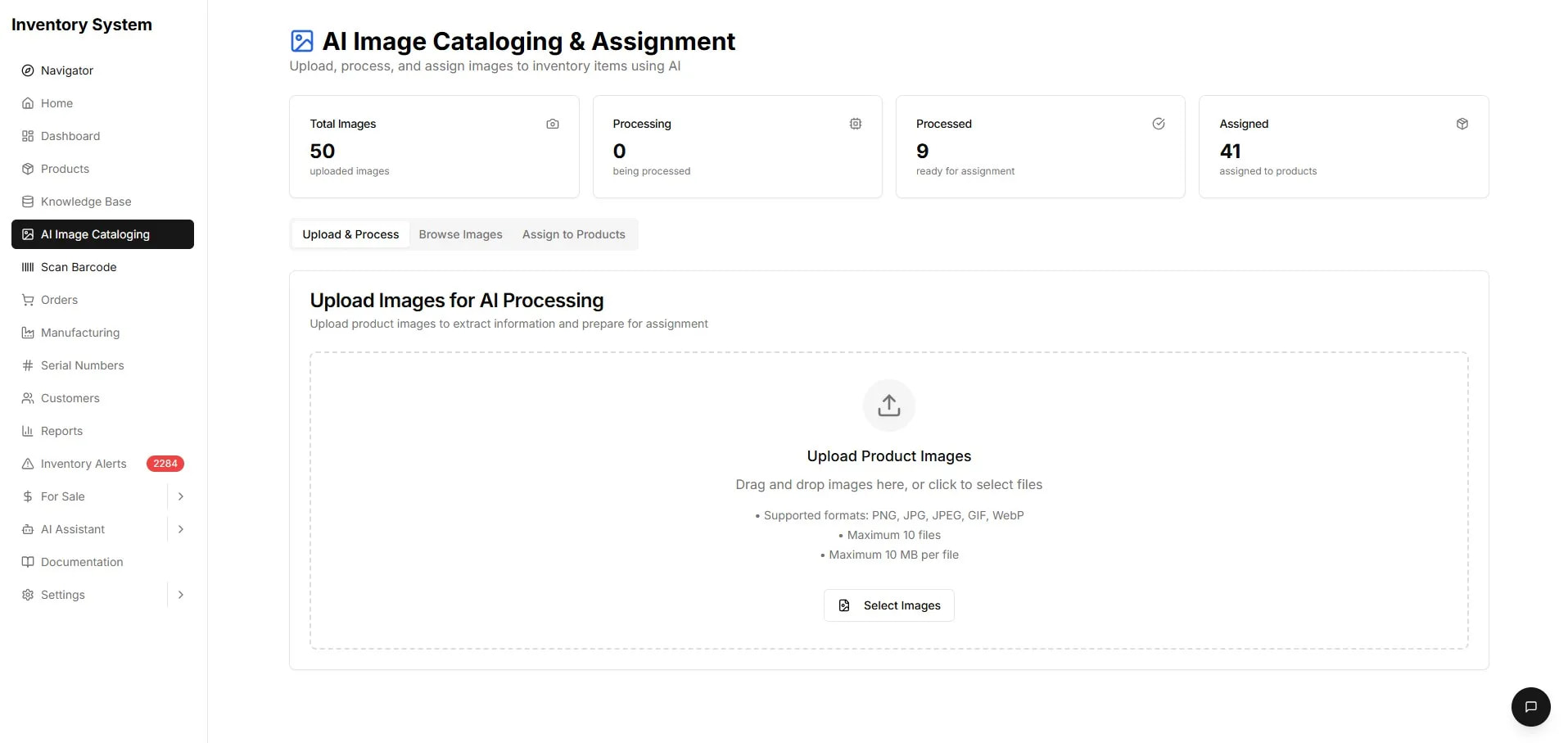Click the package icon in Assigned card
This screenshot has height=743, width=1568.
point(1462,124)
